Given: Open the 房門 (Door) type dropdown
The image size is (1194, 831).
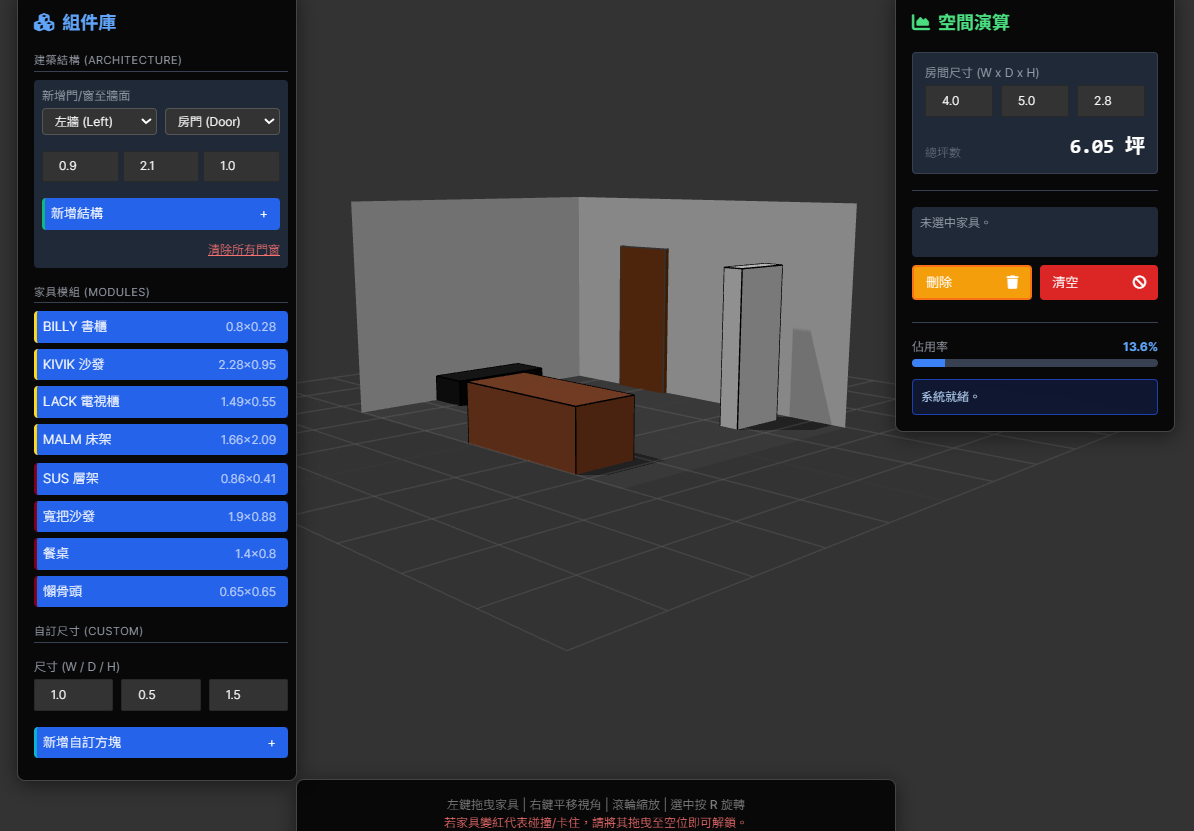Looking at the screenshot, I should click(222, 121).
